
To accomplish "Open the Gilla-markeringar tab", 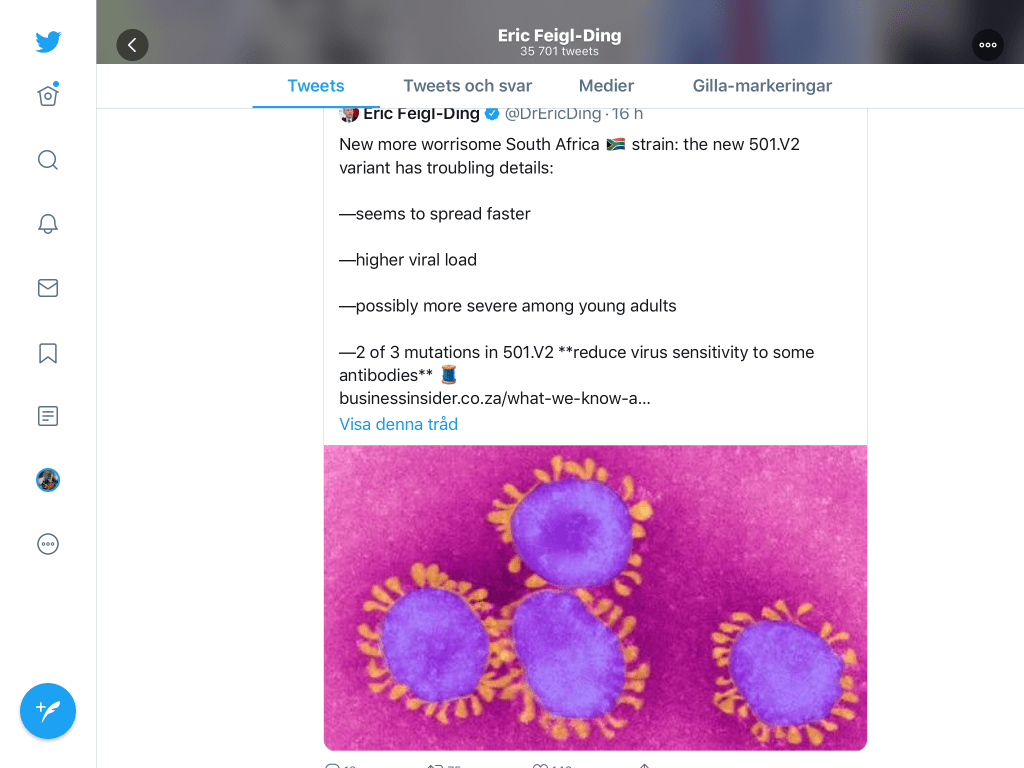I will [x=762, y=86].
